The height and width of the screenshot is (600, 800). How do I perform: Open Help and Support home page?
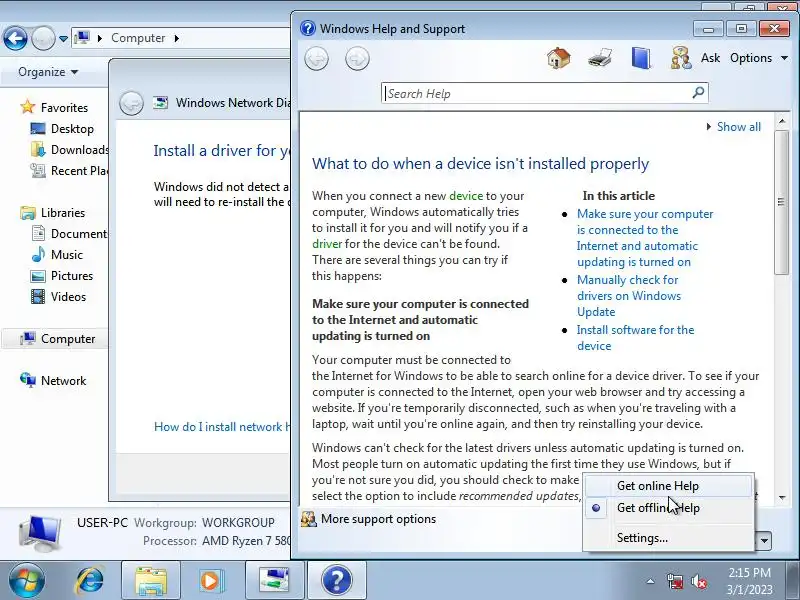pos(559,58)
